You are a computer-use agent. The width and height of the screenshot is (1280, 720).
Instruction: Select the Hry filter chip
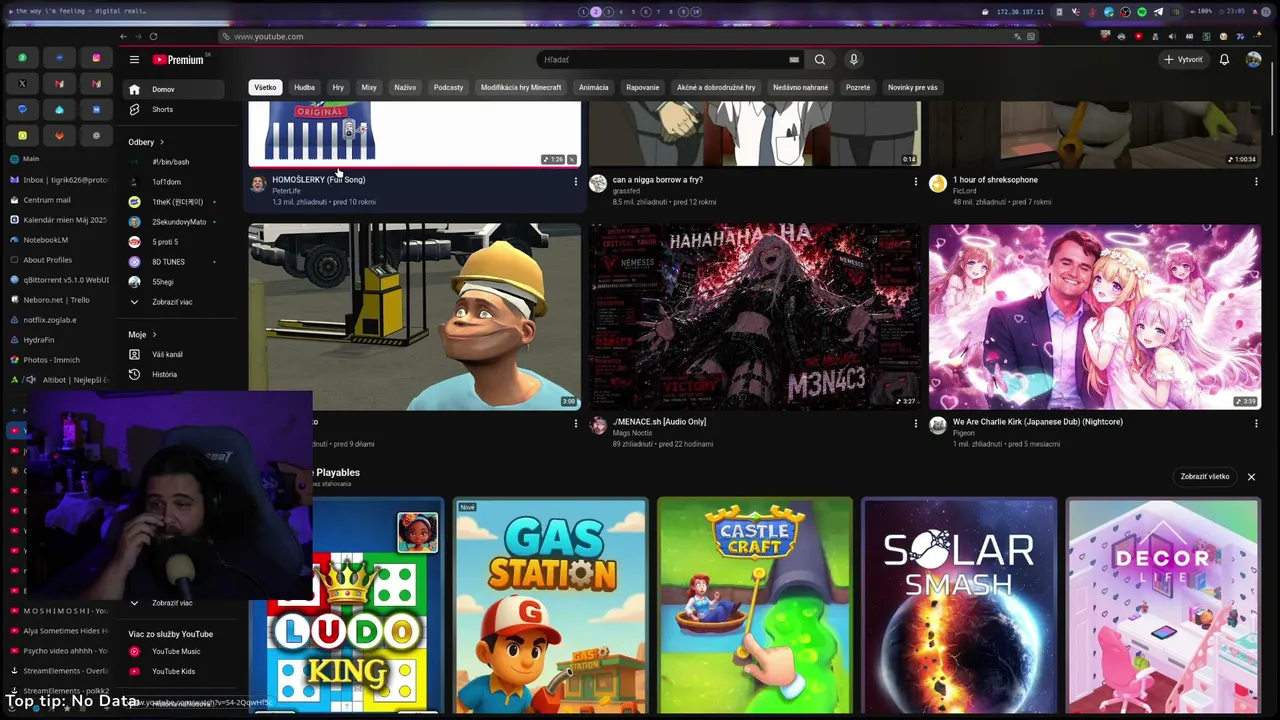338,87
